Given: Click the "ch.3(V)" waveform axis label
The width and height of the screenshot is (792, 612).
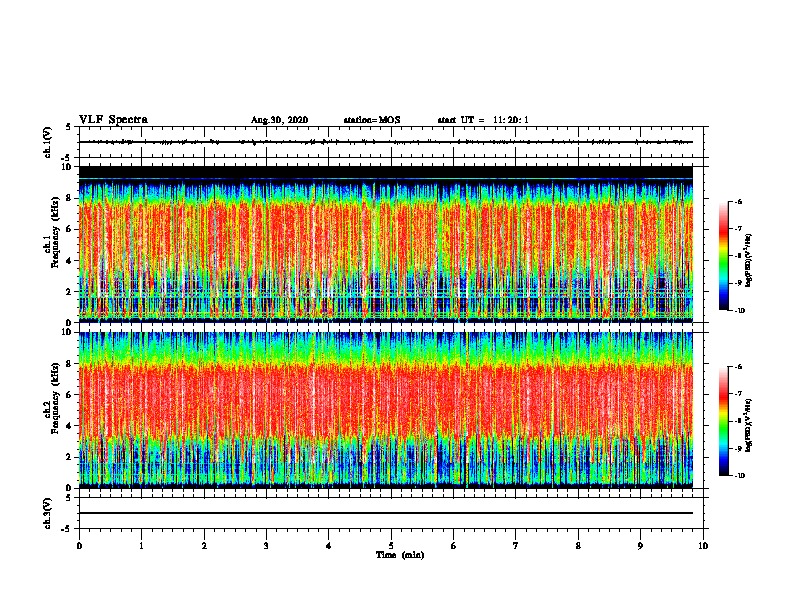Looking at the screenshot, I should point(47,513).
